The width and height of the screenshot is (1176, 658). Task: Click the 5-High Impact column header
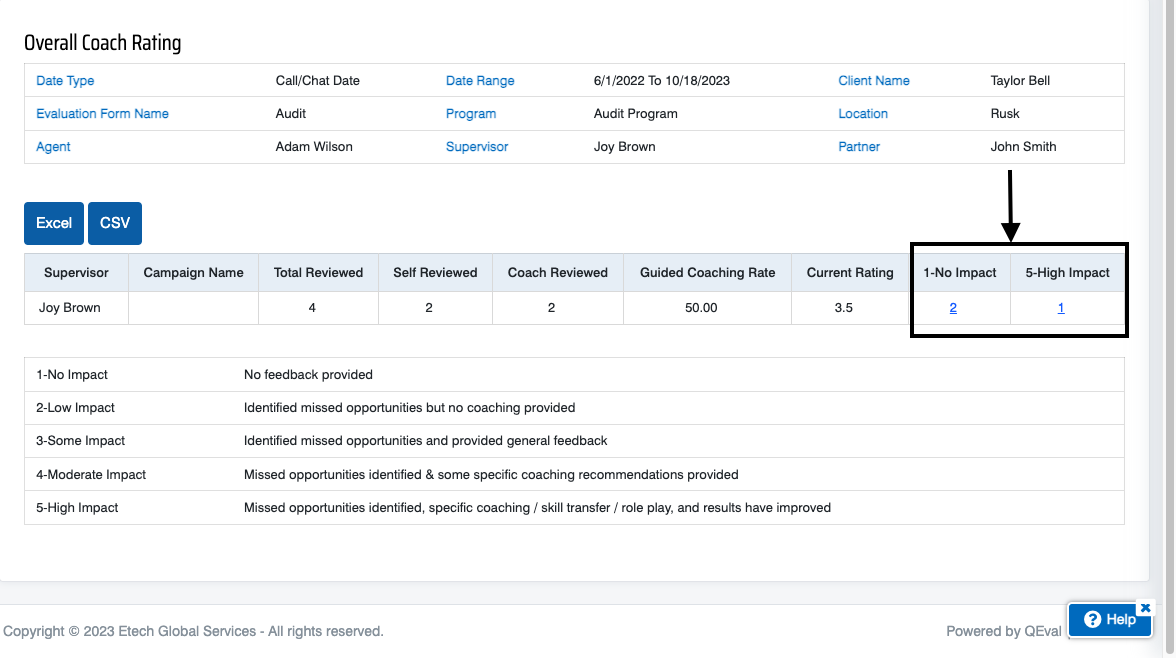pyautogui.click(x=1067, y=272)
